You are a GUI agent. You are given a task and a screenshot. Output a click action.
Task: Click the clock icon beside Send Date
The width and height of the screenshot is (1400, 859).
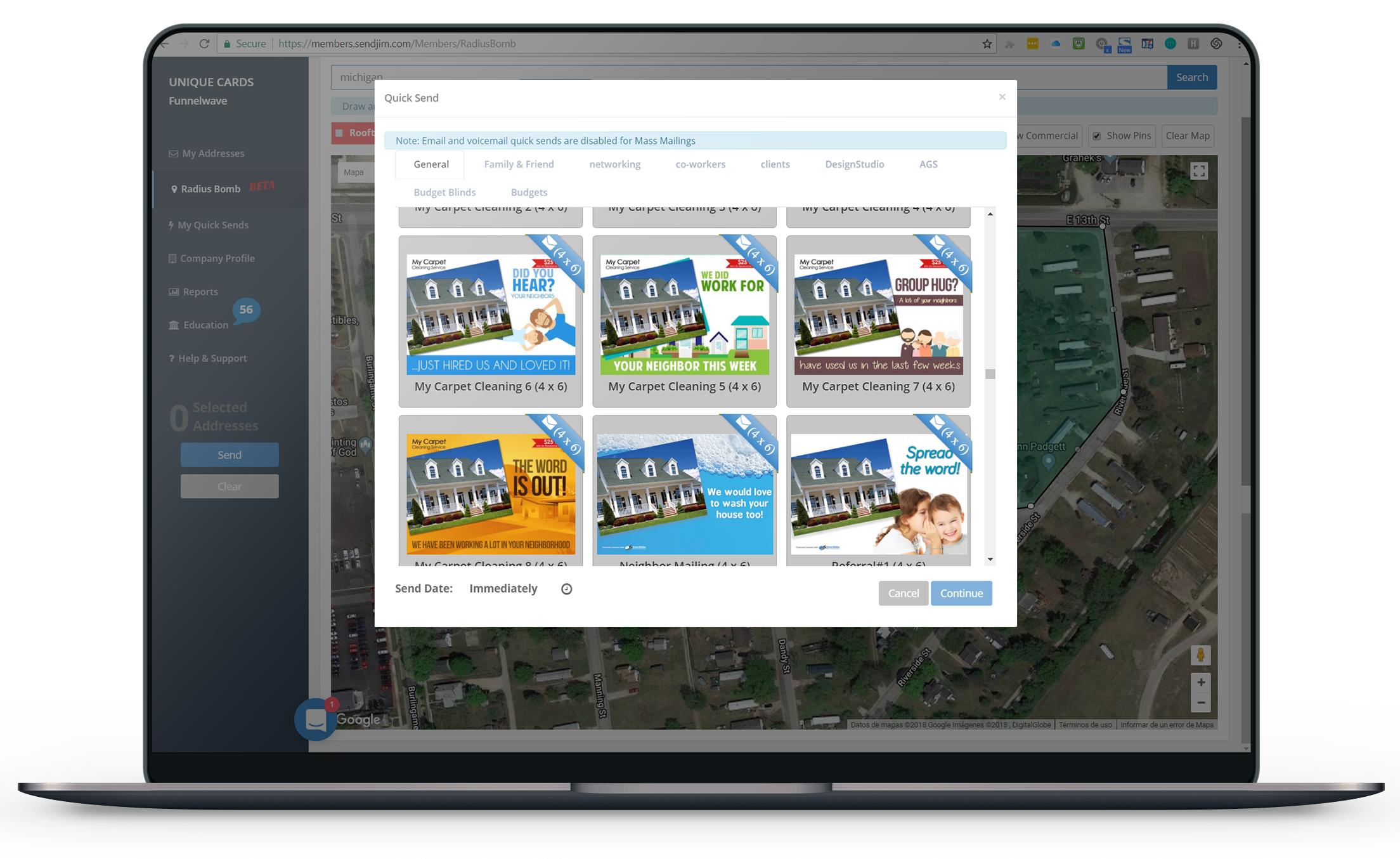tap(567, 589)
